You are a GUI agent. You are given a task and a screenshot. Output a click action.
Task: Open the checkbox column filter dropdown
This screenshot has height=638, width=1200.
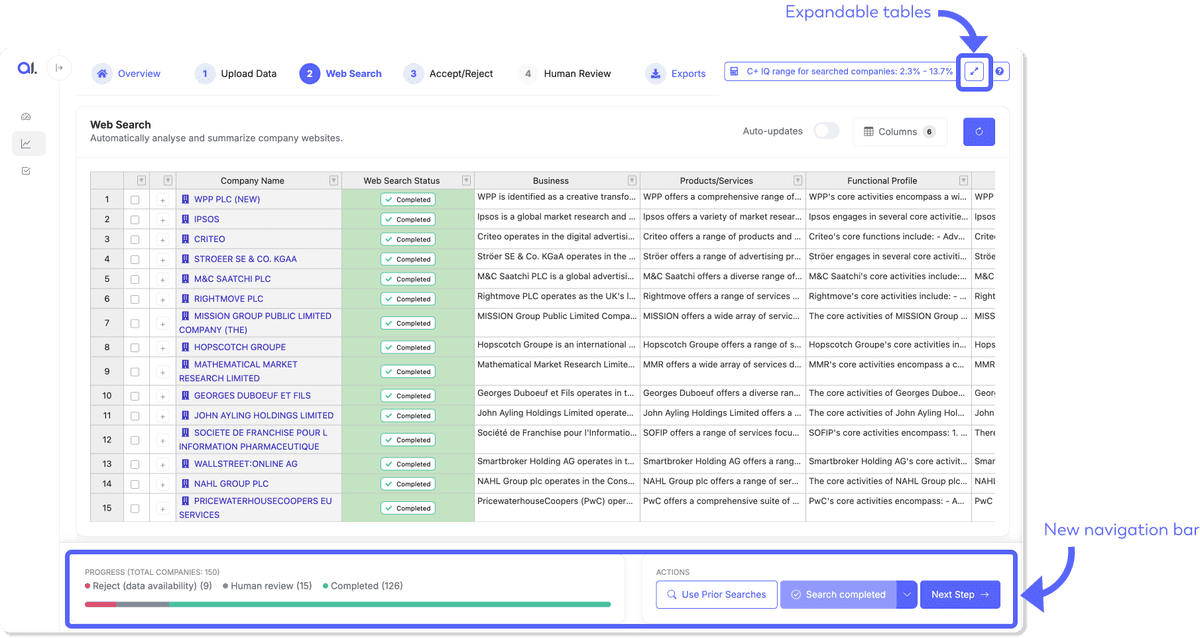pos(141,181)
